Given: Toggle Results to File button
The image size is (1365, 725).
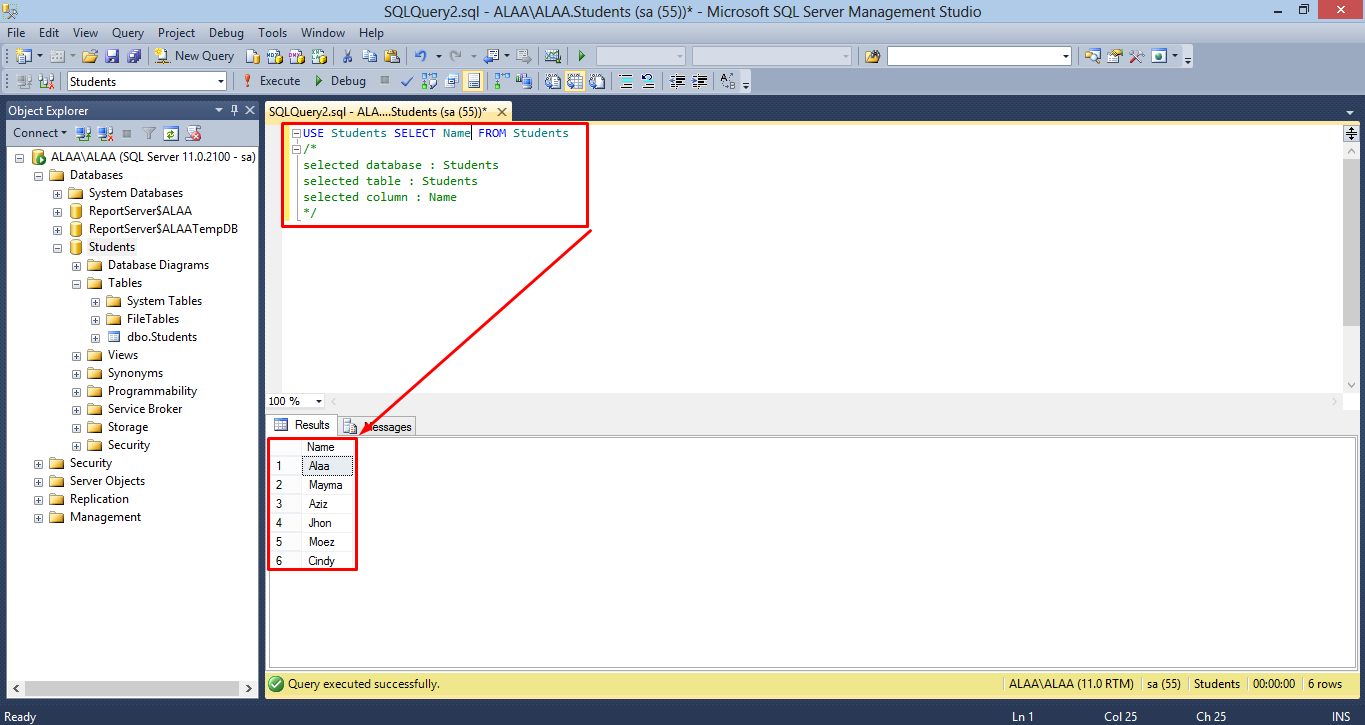Looking at the screenshot, I should coord(596,81).
